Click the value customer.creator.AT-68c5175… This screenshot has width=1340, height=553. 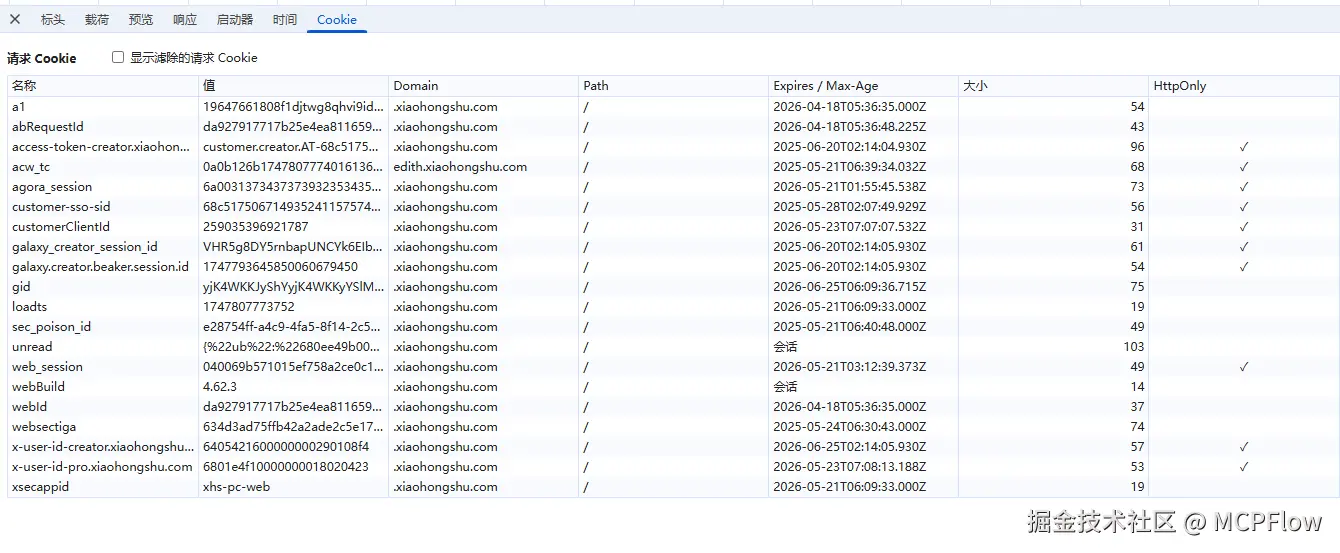(x=292, y=147)
